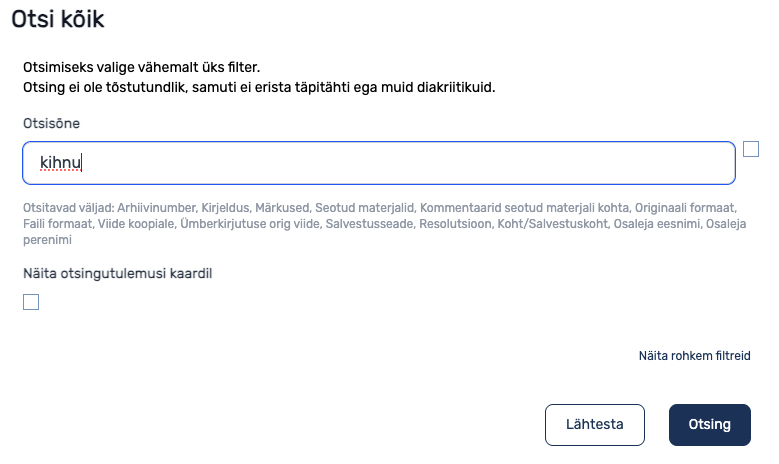Expand filters via Näita rohkem filtreid
This screenshot has height=464, width=779.
pyautogui.click(x=694, y=356)
